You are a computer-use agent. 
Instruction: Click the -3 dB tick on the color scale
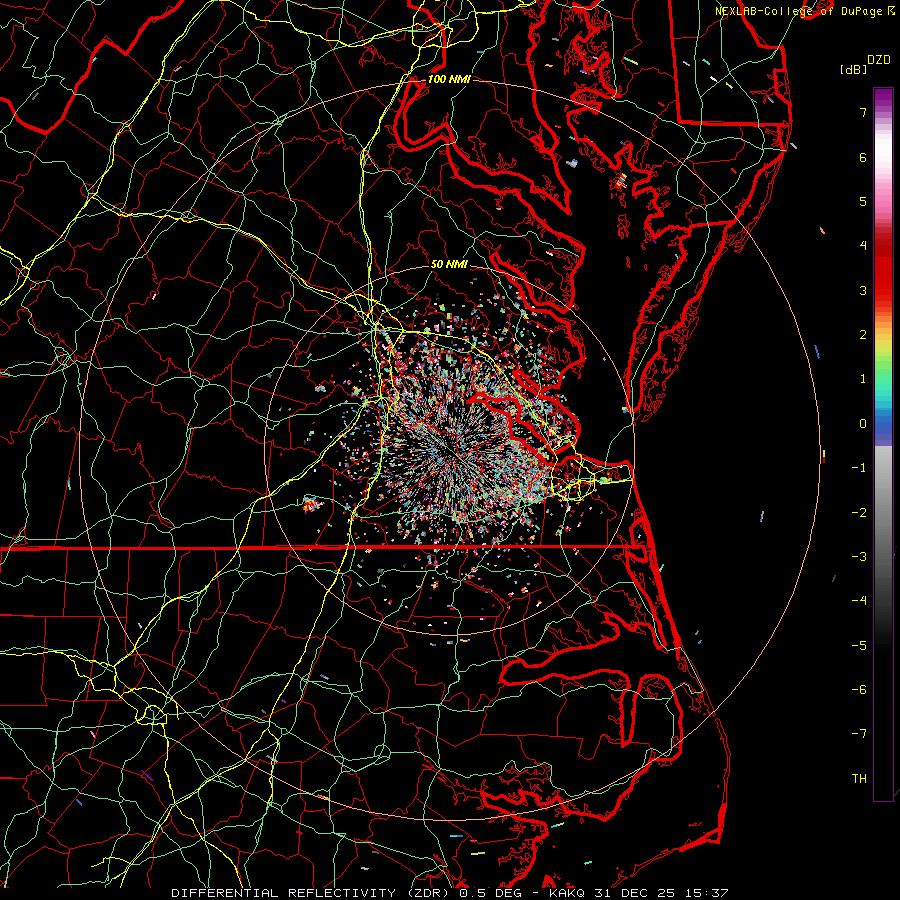859,557
